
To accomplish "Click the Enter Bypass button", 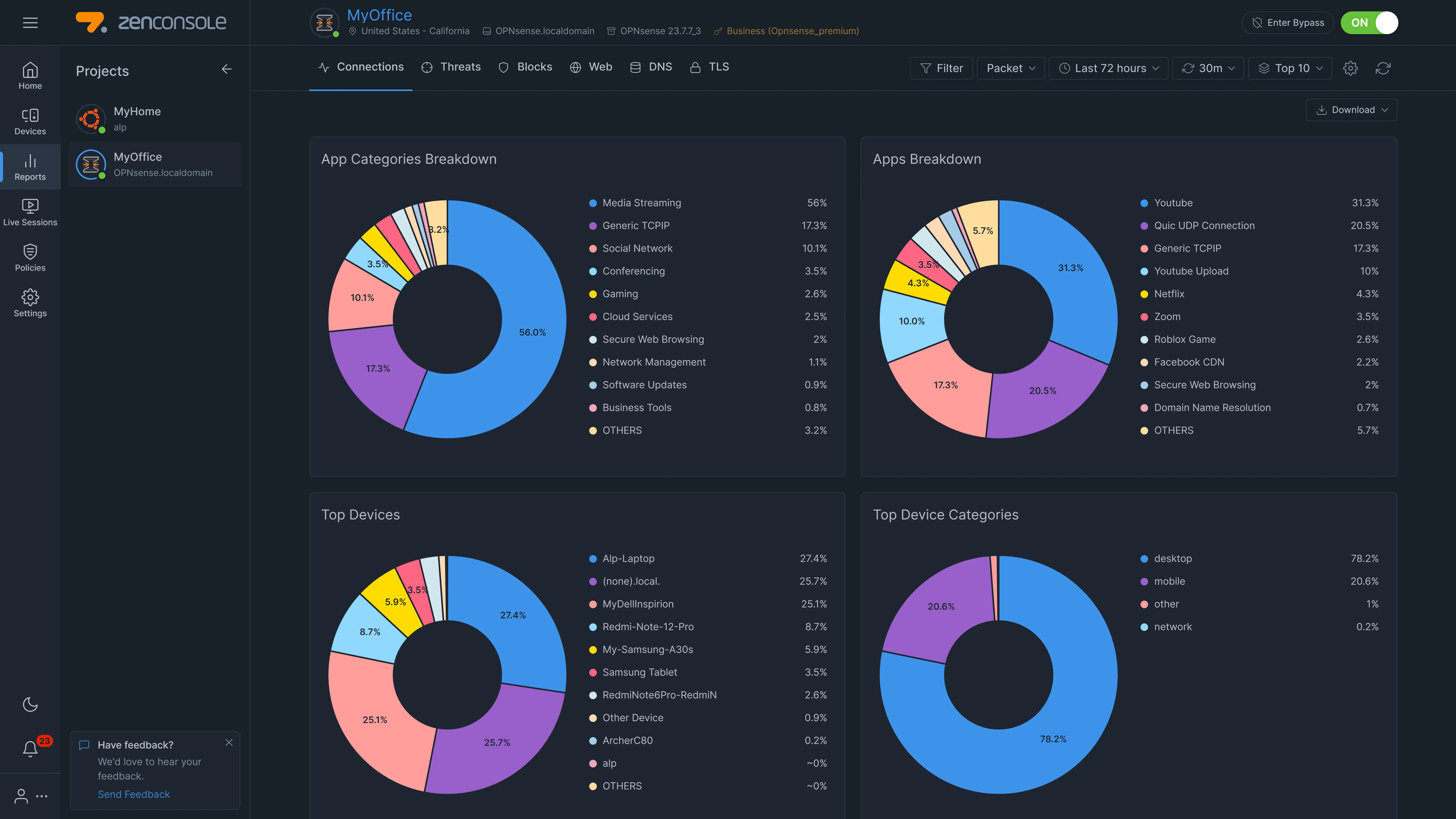I will pyautogui.click(x=1288, y=23).
